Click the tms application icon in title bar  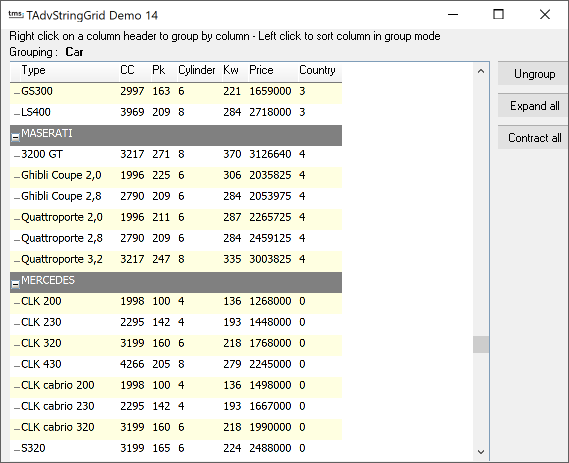[16, 15]
